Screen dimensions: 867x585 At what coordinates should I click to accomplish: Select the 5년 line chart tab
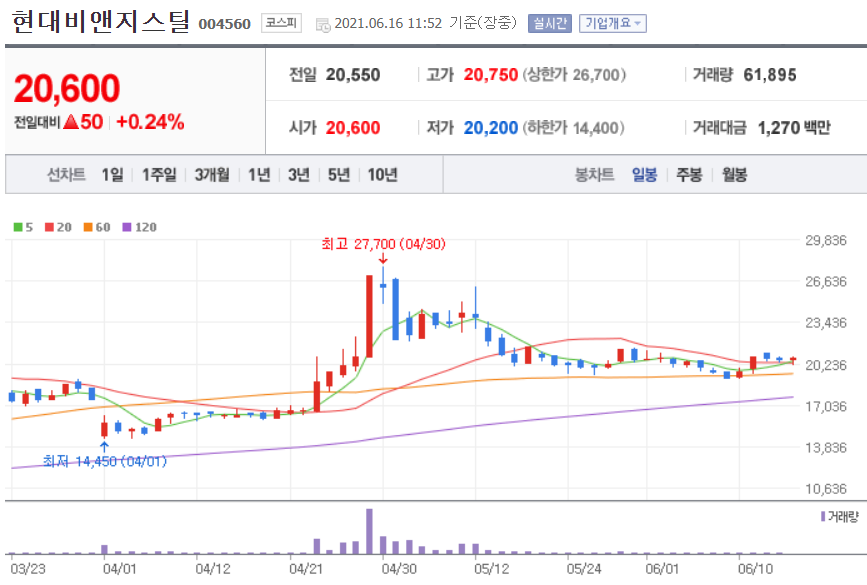coord(339,175)
